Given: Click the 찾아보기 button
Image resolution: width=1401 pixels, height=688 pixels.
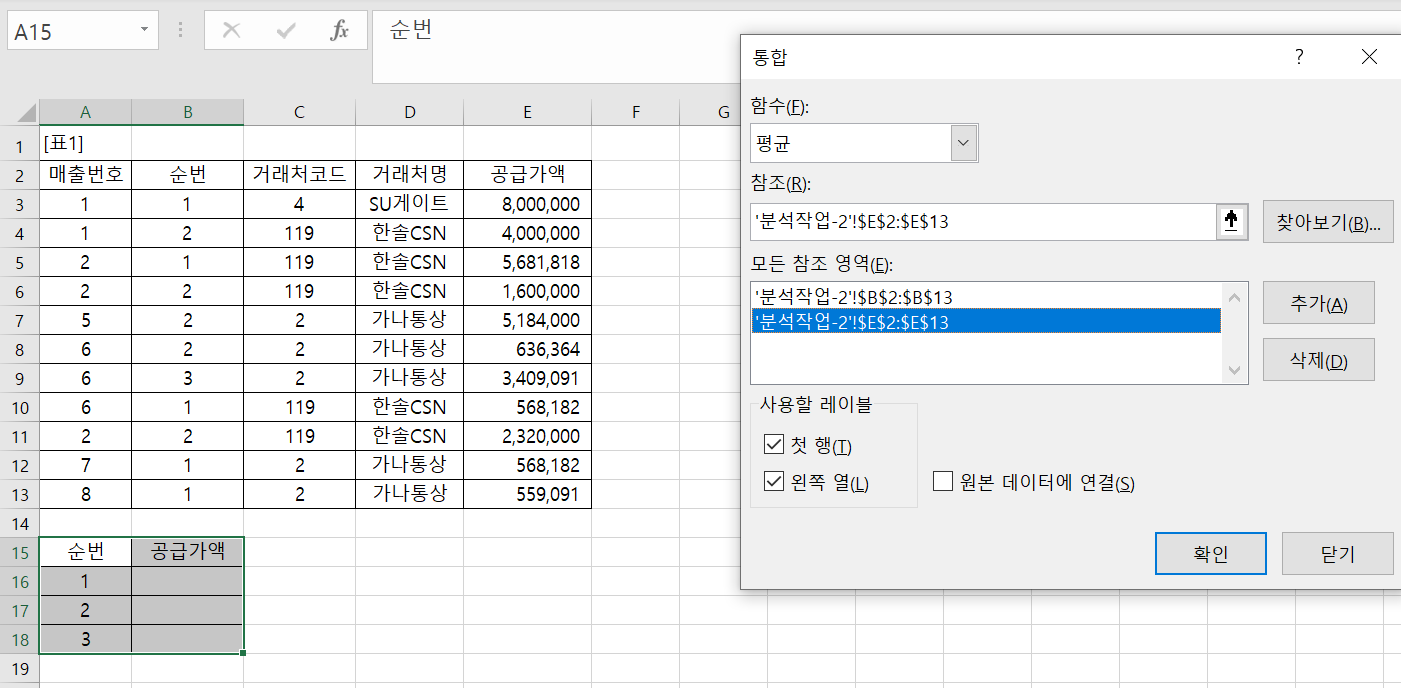Looking at the screenshot, I should click(1328, 222).
